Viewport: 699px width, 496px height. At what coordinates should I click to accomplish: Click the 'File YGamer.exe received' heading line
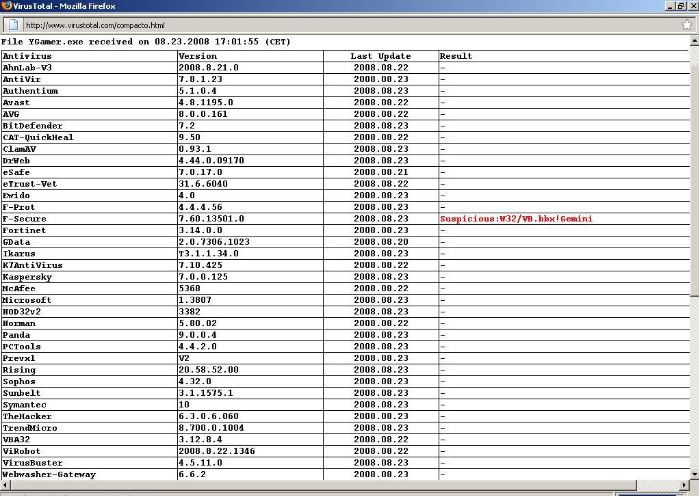pyautogui.click(x=145, y=42)
